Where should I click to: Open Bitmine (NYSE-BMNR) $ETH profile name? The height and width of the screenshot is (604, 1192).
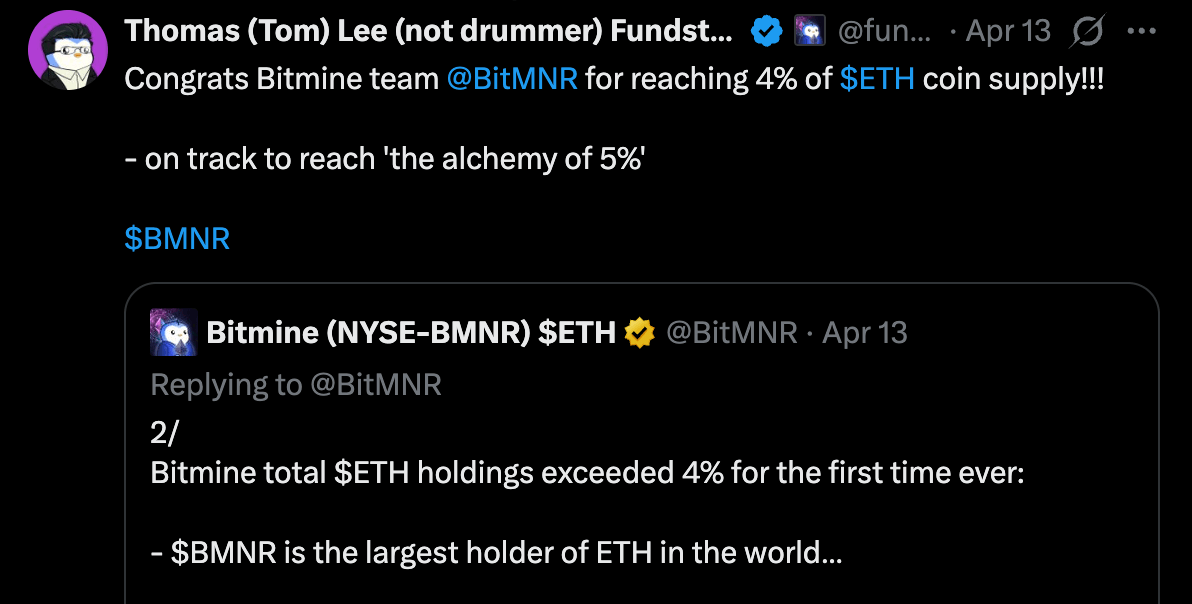point(411,332)
